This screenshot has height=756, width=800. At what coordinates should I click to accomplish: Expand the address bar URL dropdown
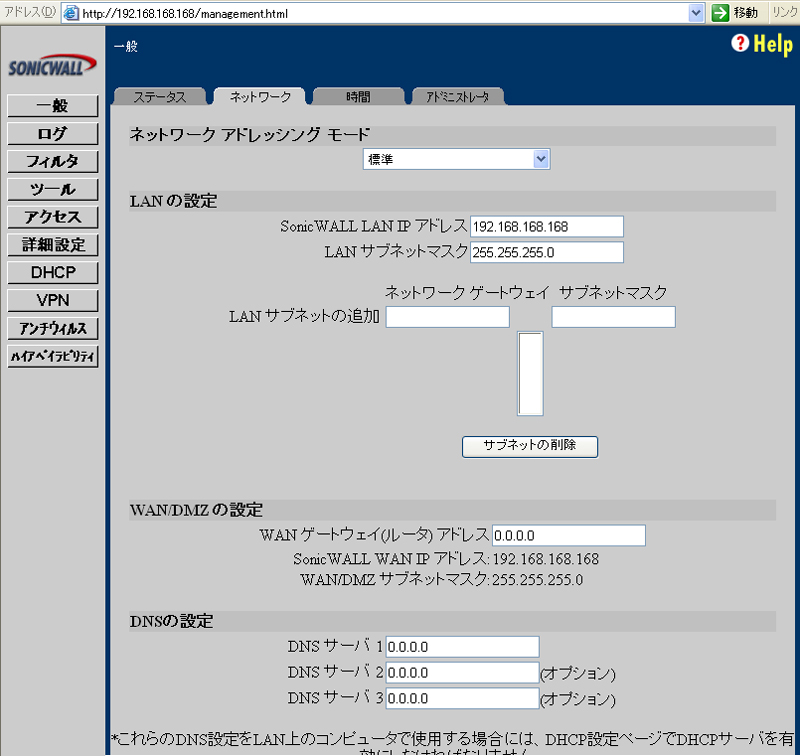696,13
